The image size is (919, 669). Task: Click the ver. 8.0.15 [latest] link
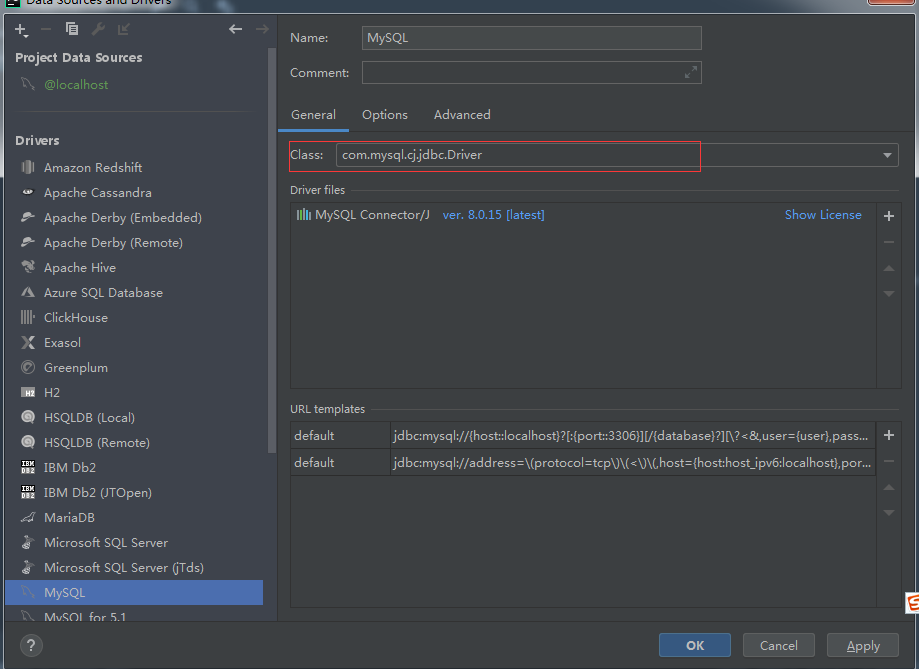(x=493, y=215)
